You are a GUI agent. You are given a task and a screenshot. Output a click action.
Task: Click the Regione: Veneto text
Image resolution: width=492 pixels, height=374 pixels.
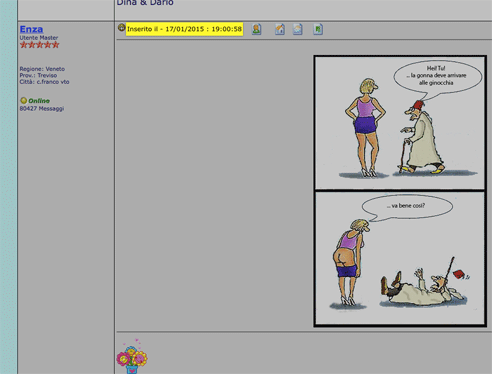[42, 69]
